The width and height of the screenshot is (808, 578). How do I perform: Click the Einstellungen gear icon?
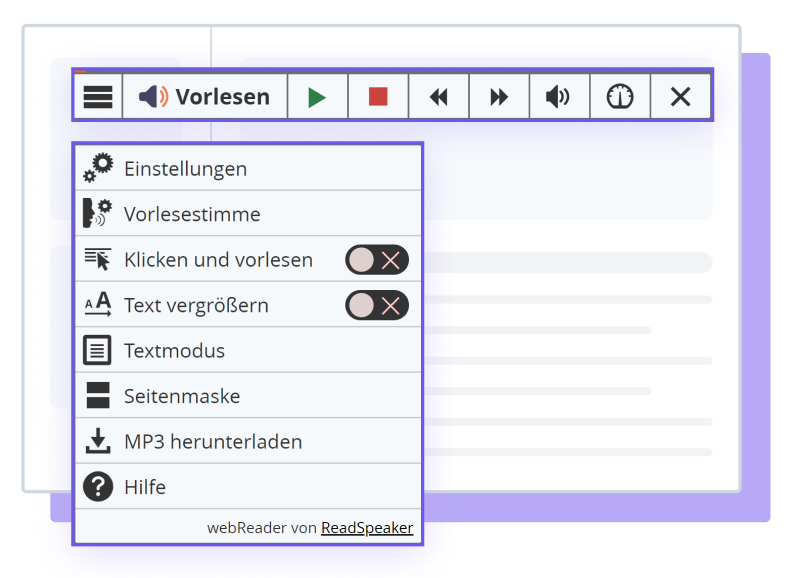97,167
